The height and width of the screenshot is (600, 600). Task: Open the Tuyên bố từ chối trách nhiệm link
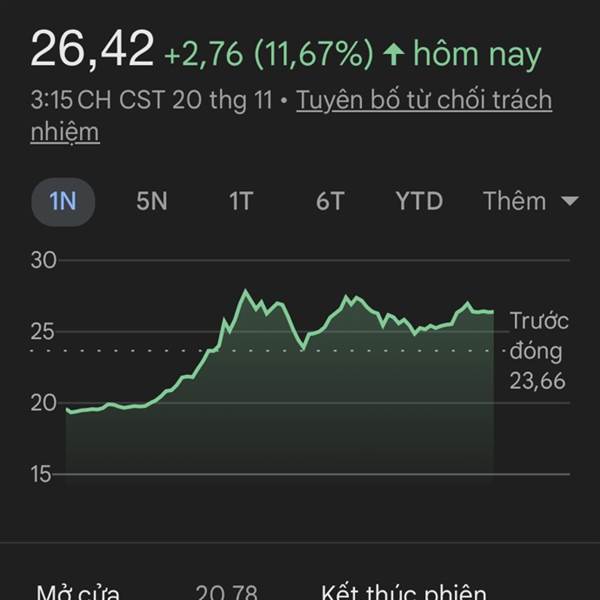(424, 101)
